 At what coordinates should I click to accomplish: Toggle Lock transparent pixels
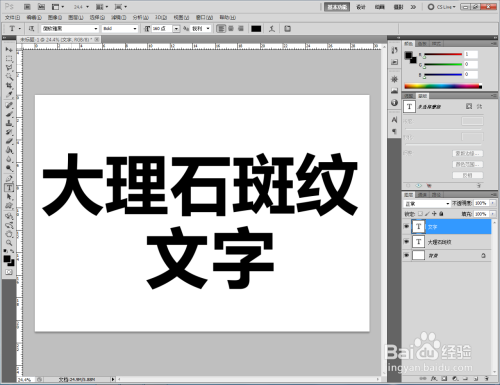coord(420,214)
